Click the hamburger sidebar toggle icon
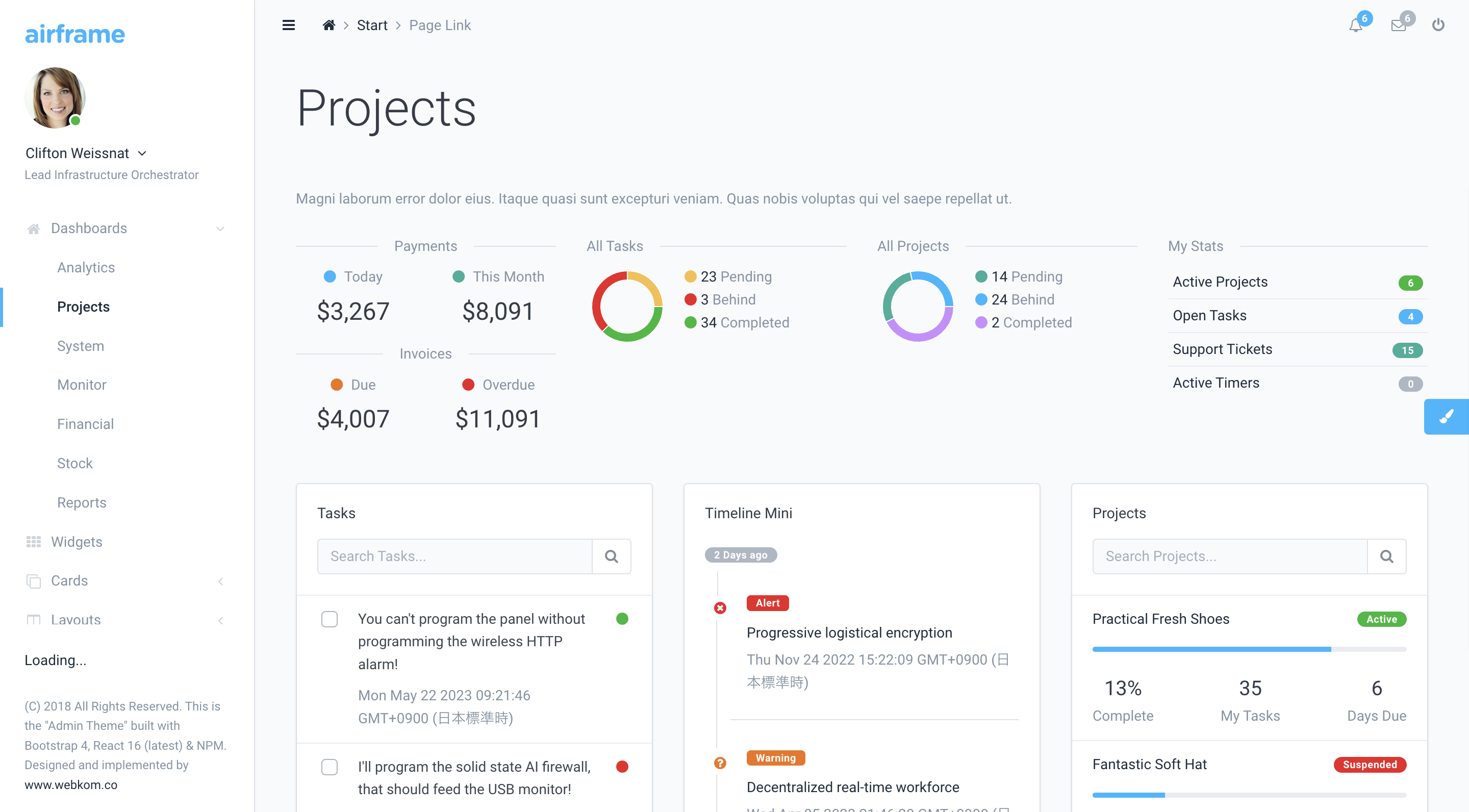This screenshot has height=812, width=1469. pyautogui.click(x=289, y=25)
